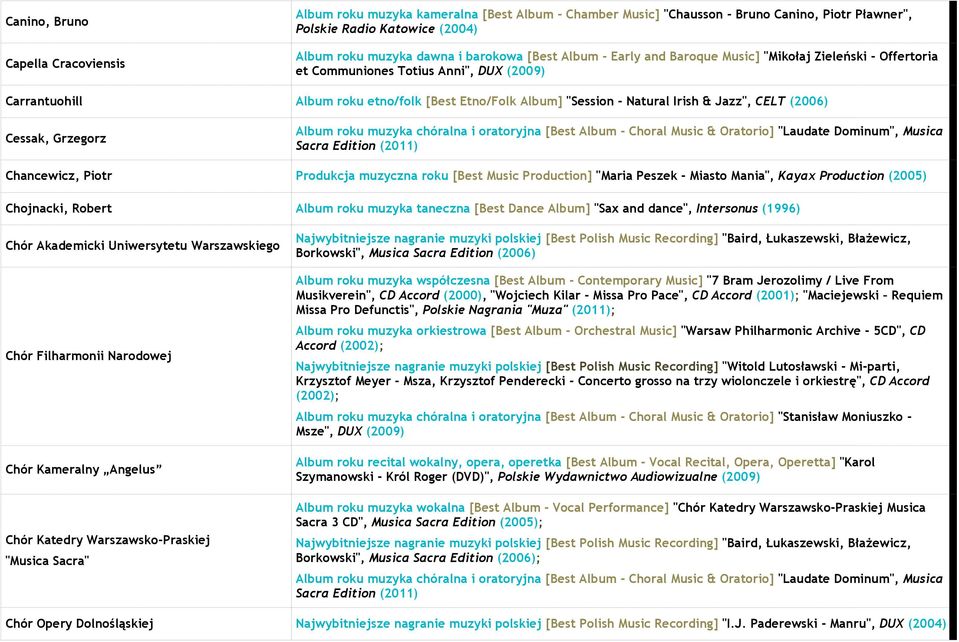The image size is (959, 642).
Task: Click title "Session - Natural Irish & Jazz"
Action: coord(655,101)
